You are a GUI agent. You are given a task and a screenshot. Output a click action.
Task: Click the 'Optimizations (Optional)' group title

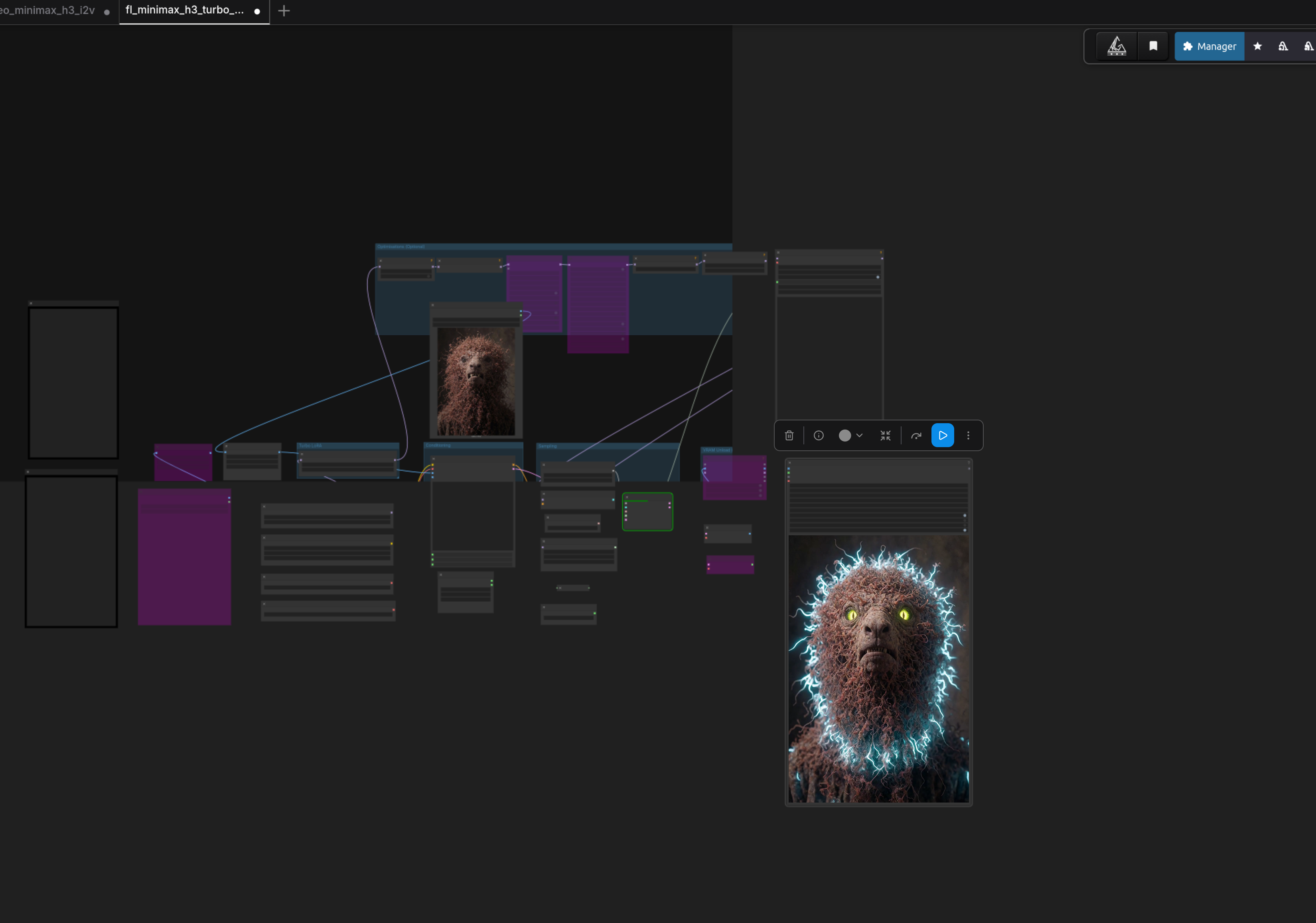click(401, 247)
